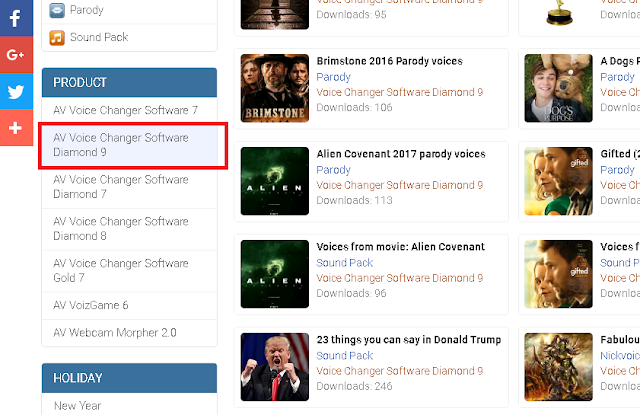Click Voice Changer Software Diamond 9 under Brimstone
This screenshot has width=640, height=415.
point(400,92)
